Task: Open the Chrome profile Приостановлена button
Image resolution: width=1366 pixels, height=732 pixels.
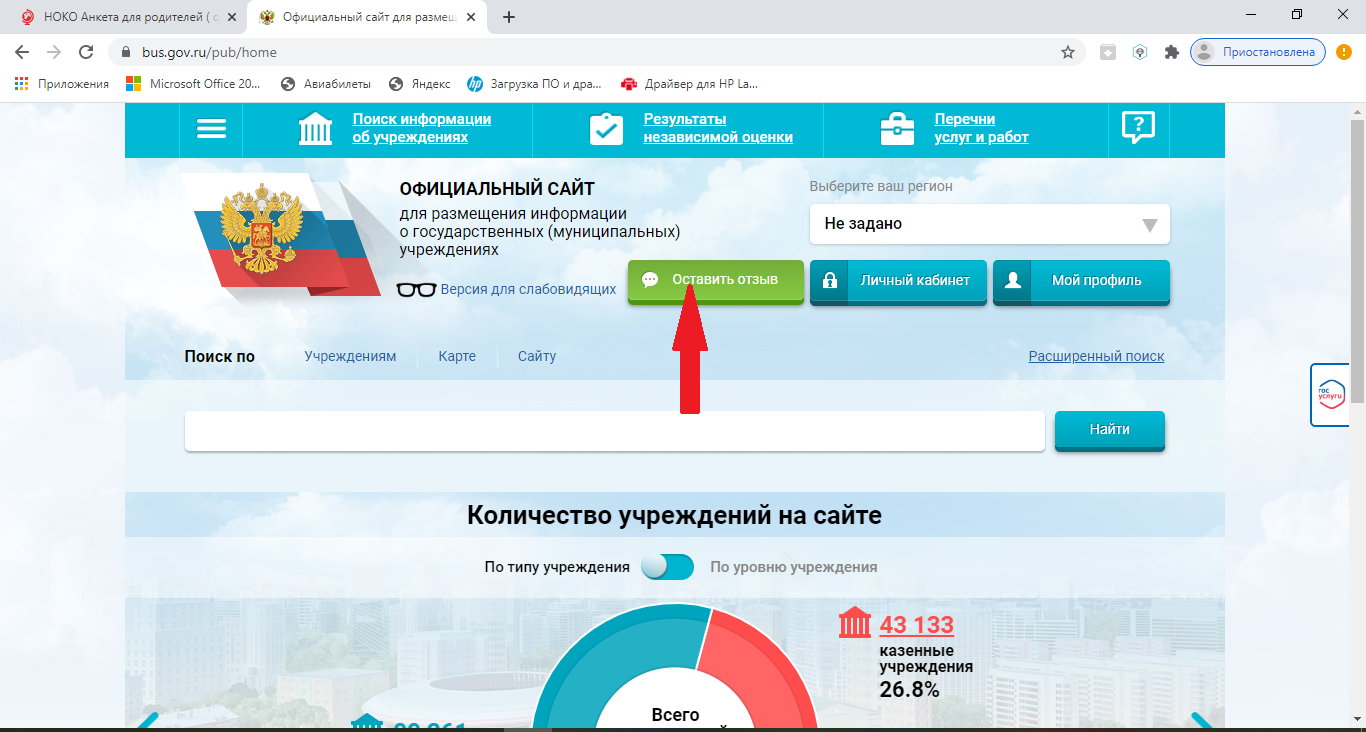Action: point(1258,52)
